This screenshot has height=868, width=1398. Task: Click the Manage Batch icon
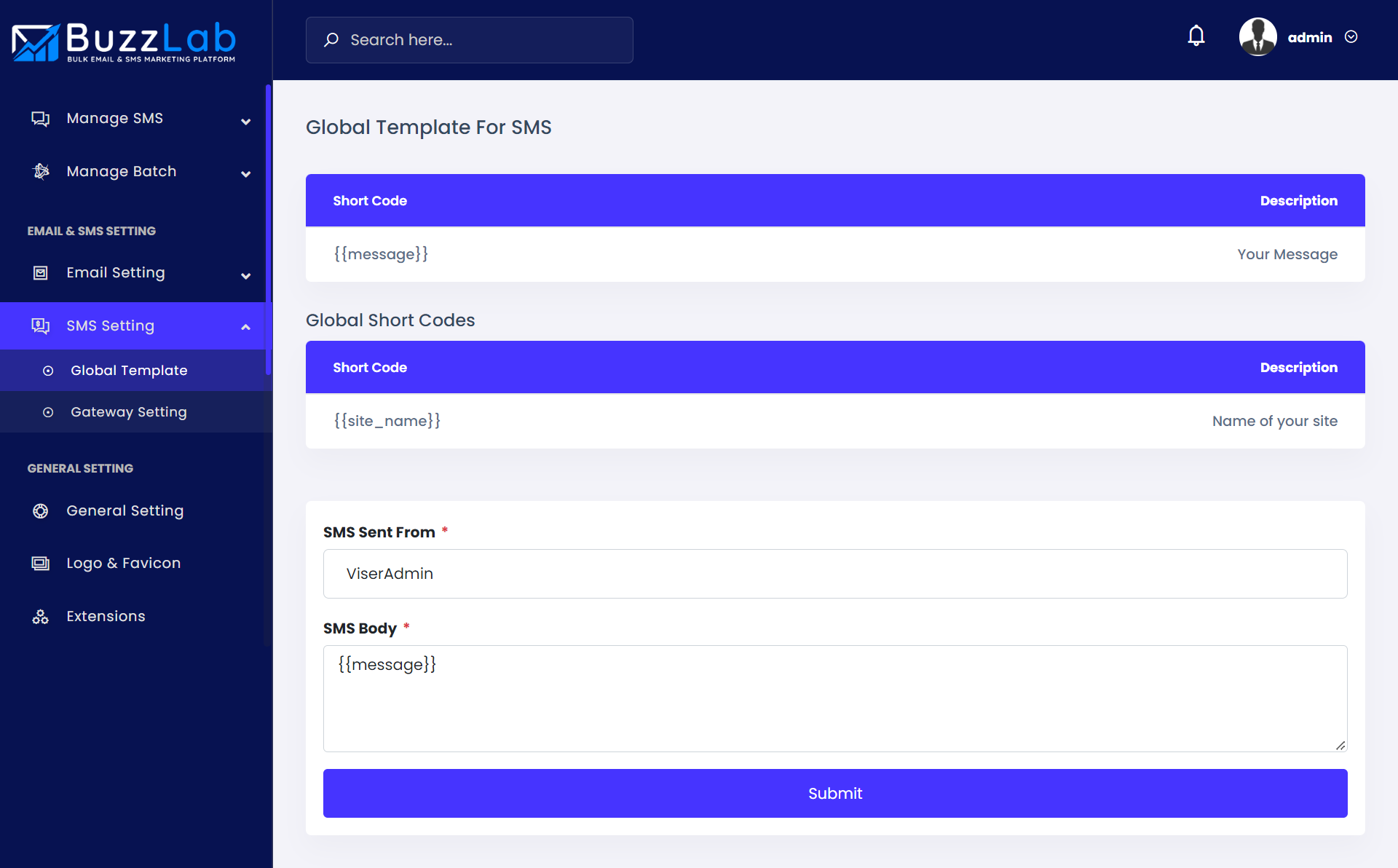click(x=41, y=171)
